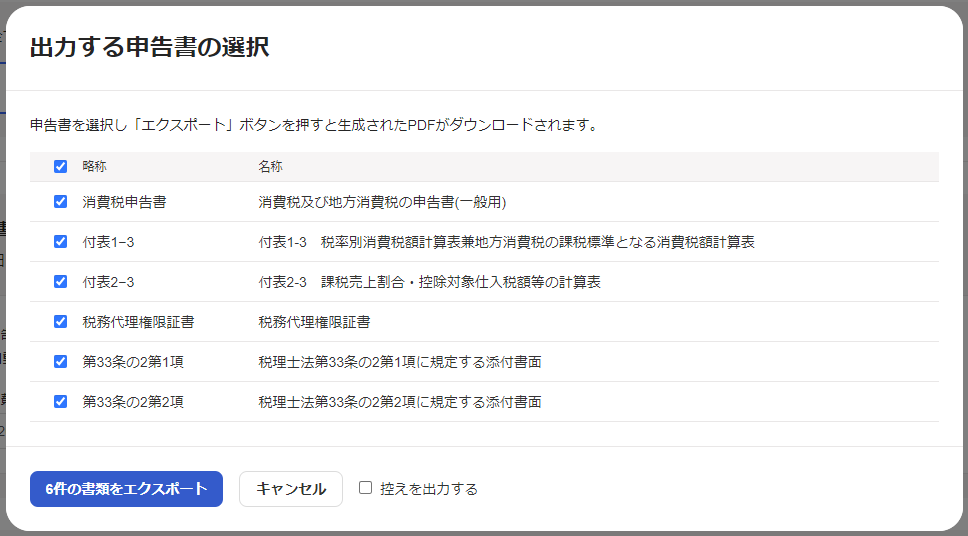Click the 付表1−3 abbreviation text
Viewport: 968px width, 536px height.
click(x=108, y=242)
